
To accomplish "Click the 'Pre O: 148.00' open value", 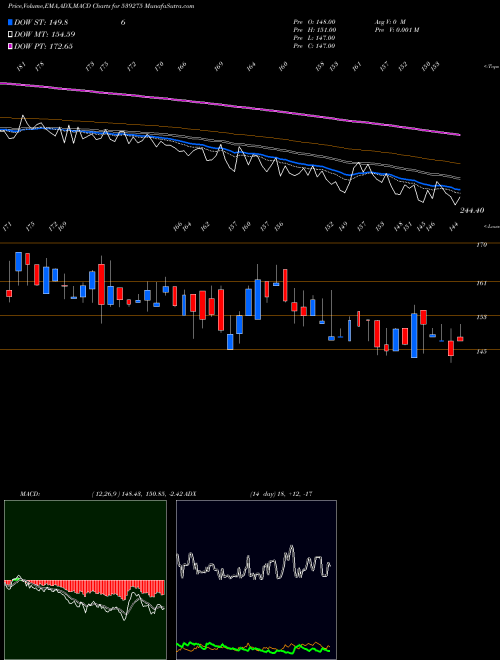I will tap(314, 22).
